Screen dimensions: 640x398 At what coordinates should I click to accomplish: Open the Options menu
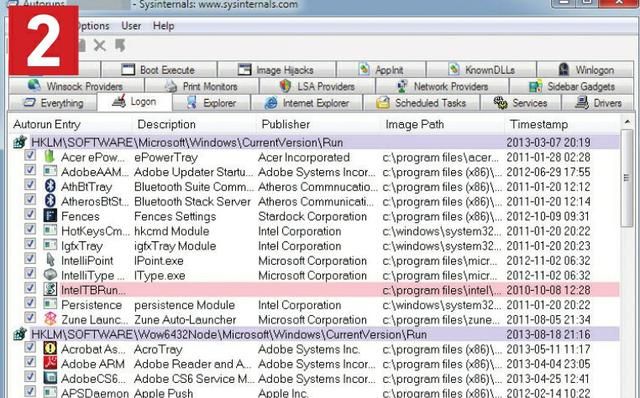[93, 26]
